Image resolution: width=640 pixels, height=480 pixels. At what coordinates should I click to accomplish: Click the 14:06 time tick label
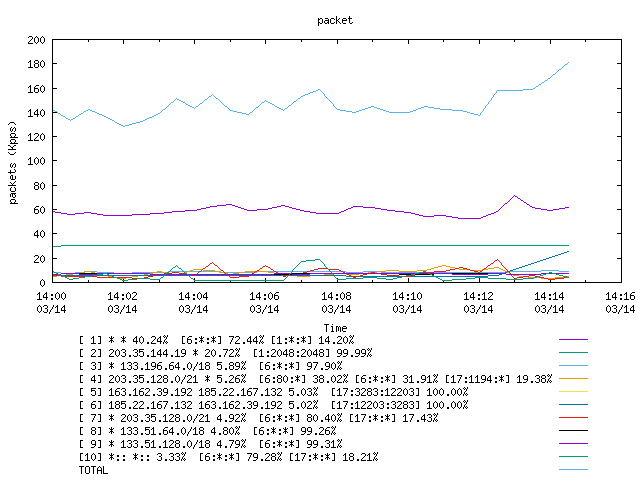point(264,302)
